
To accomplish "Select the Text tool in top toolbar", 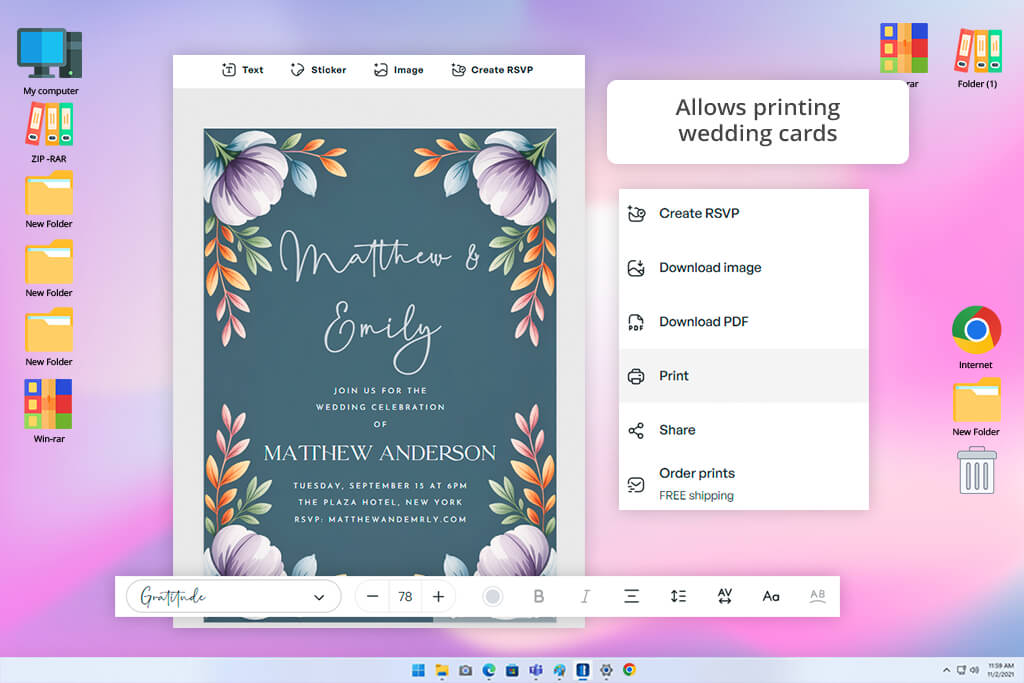I will tap(242, 70).
